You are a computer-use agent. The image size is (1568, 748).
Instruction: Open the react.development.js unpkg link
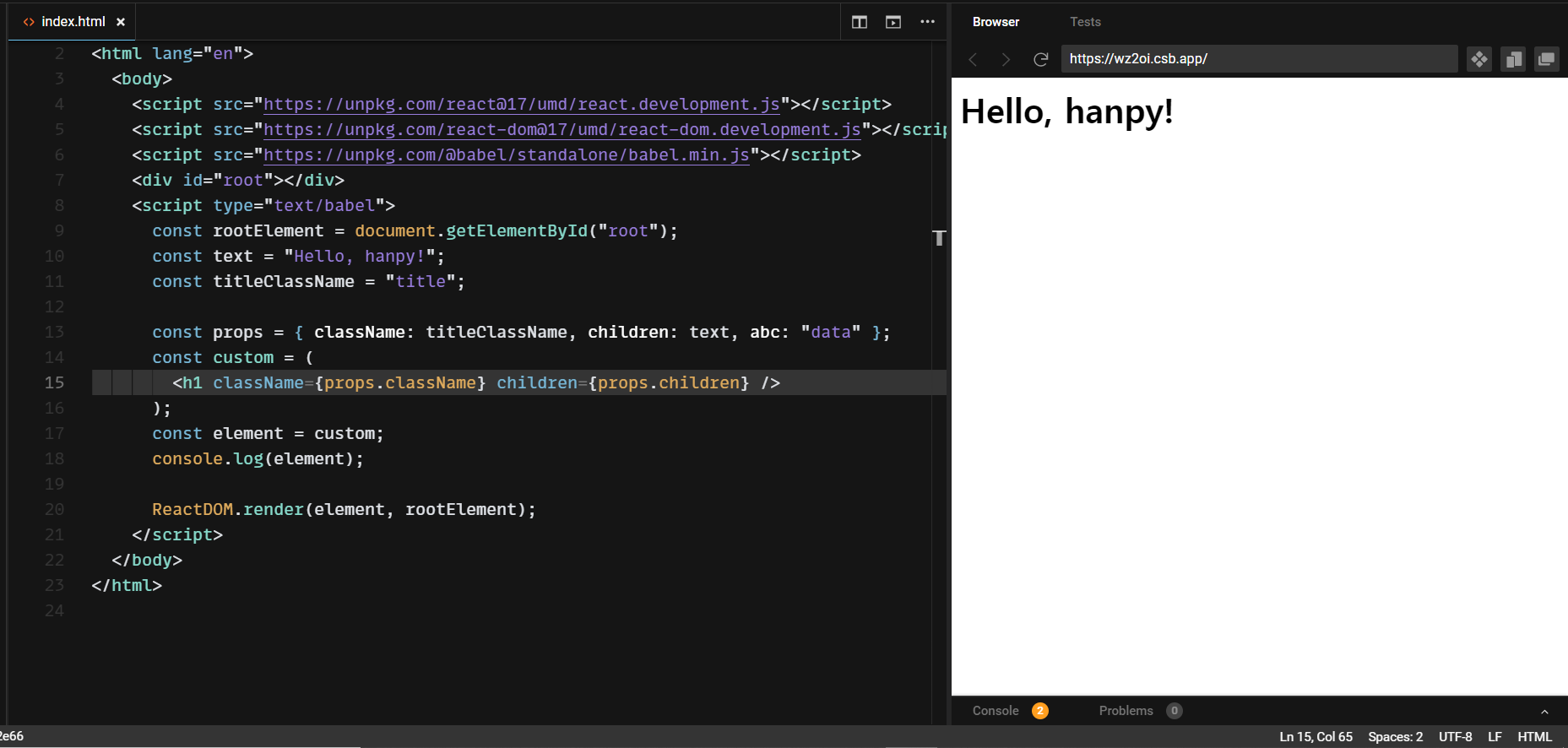522,105
